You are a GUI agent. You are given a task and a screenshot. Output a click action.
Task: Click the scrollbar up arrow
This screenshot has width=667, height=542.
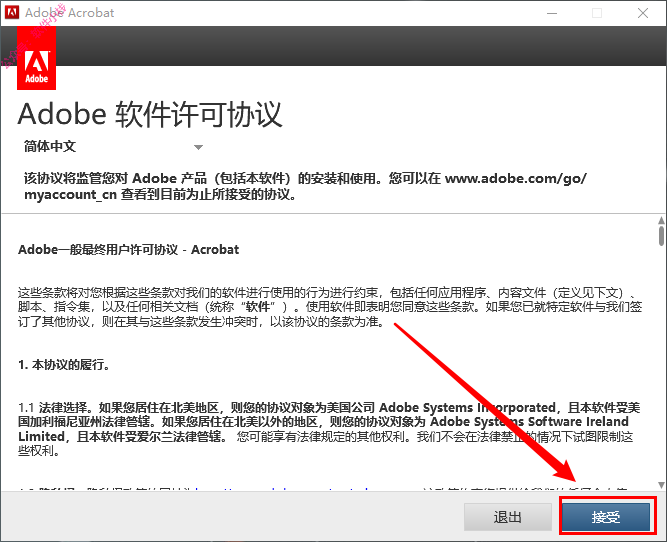pos(661,220)
